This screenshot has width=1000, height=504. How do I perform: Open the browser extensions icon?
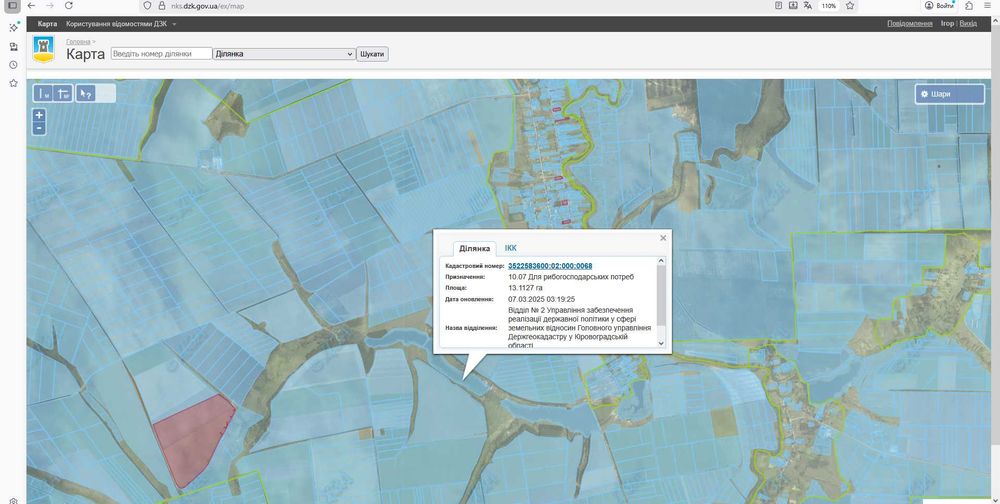(969, 6)
